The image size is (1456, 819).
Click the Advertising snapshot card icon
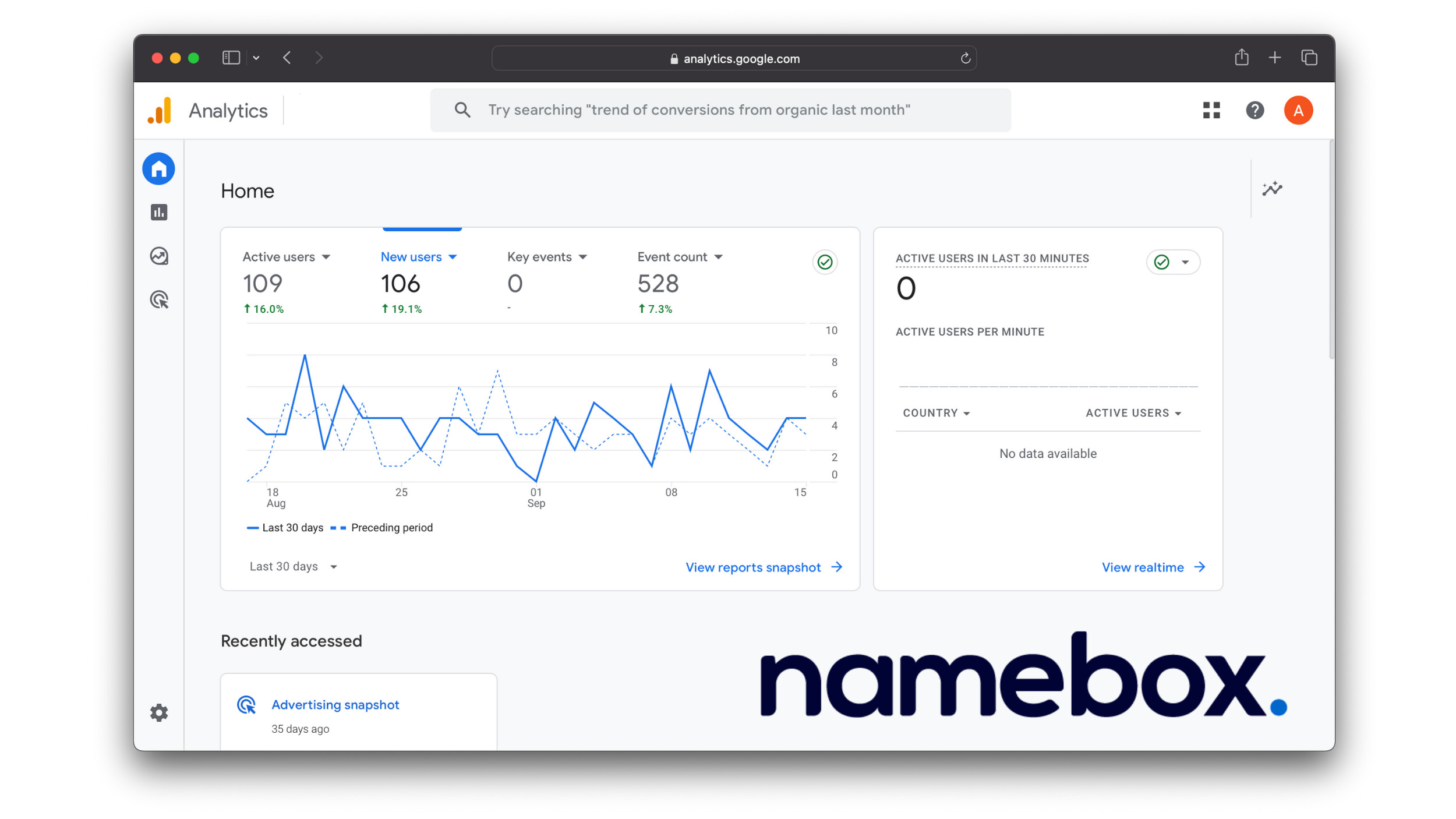(246, 705)
